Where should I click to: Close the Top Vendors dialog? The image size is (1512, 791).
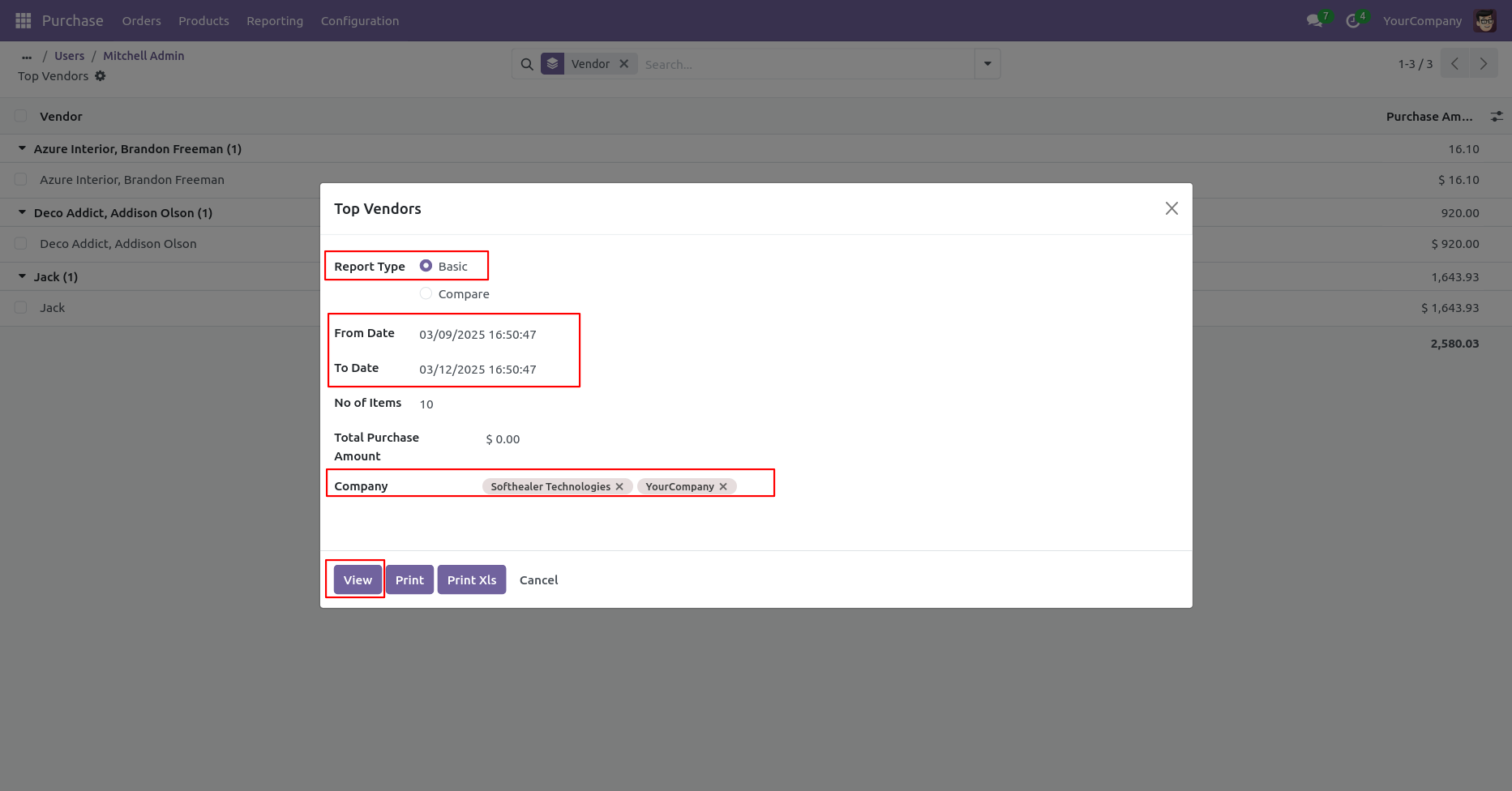click(x=1171, y=208)
